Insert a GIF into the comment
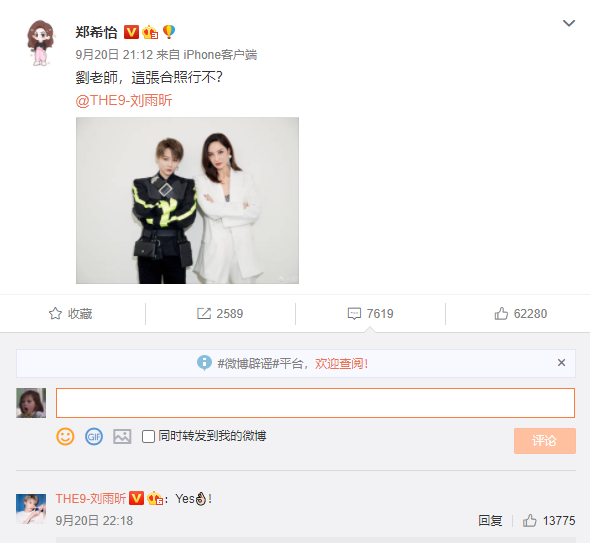The width and height of the screenshot is (590, 543). click(94, 437)
